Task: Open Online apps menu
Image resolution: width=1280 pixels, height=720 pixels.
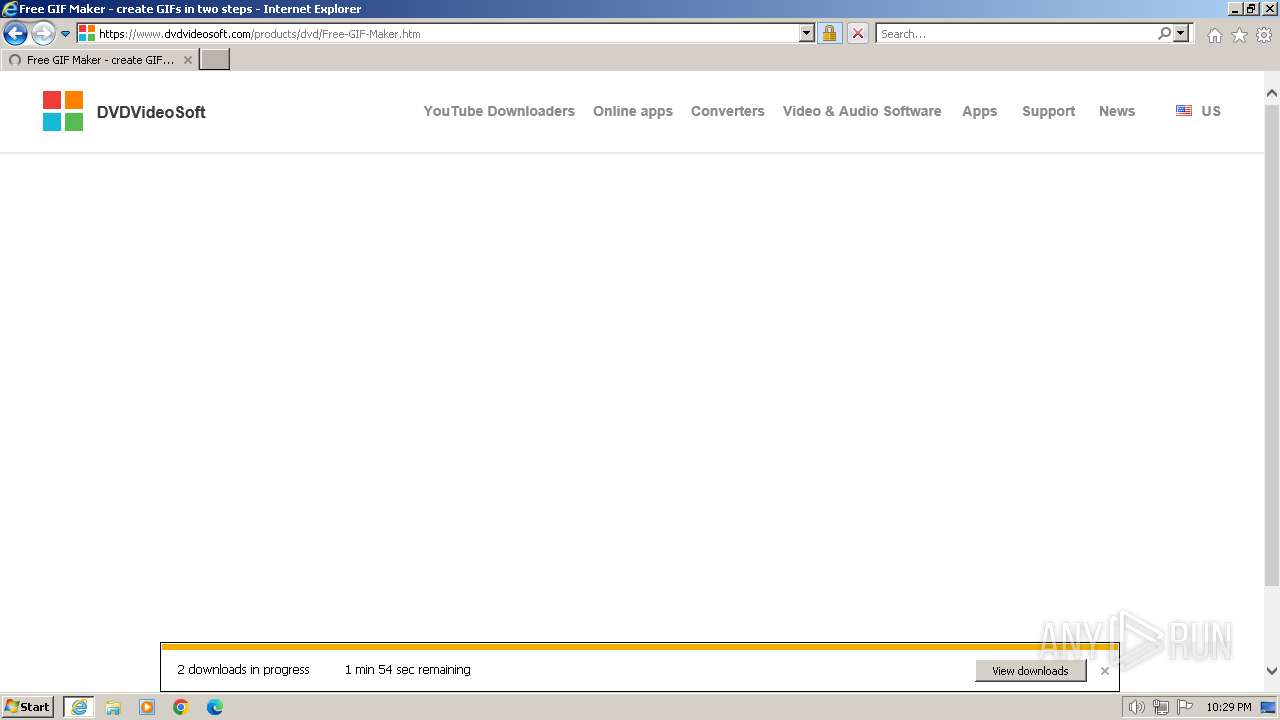Action: tap(633, 111)
